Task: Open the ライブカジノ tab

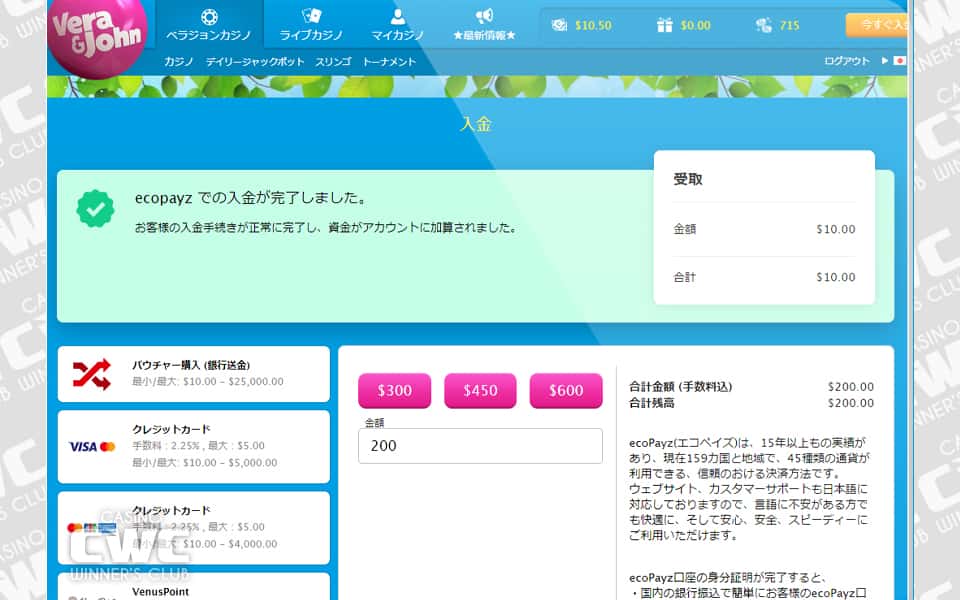Action: pyautogui.click(x=311, y=24)
